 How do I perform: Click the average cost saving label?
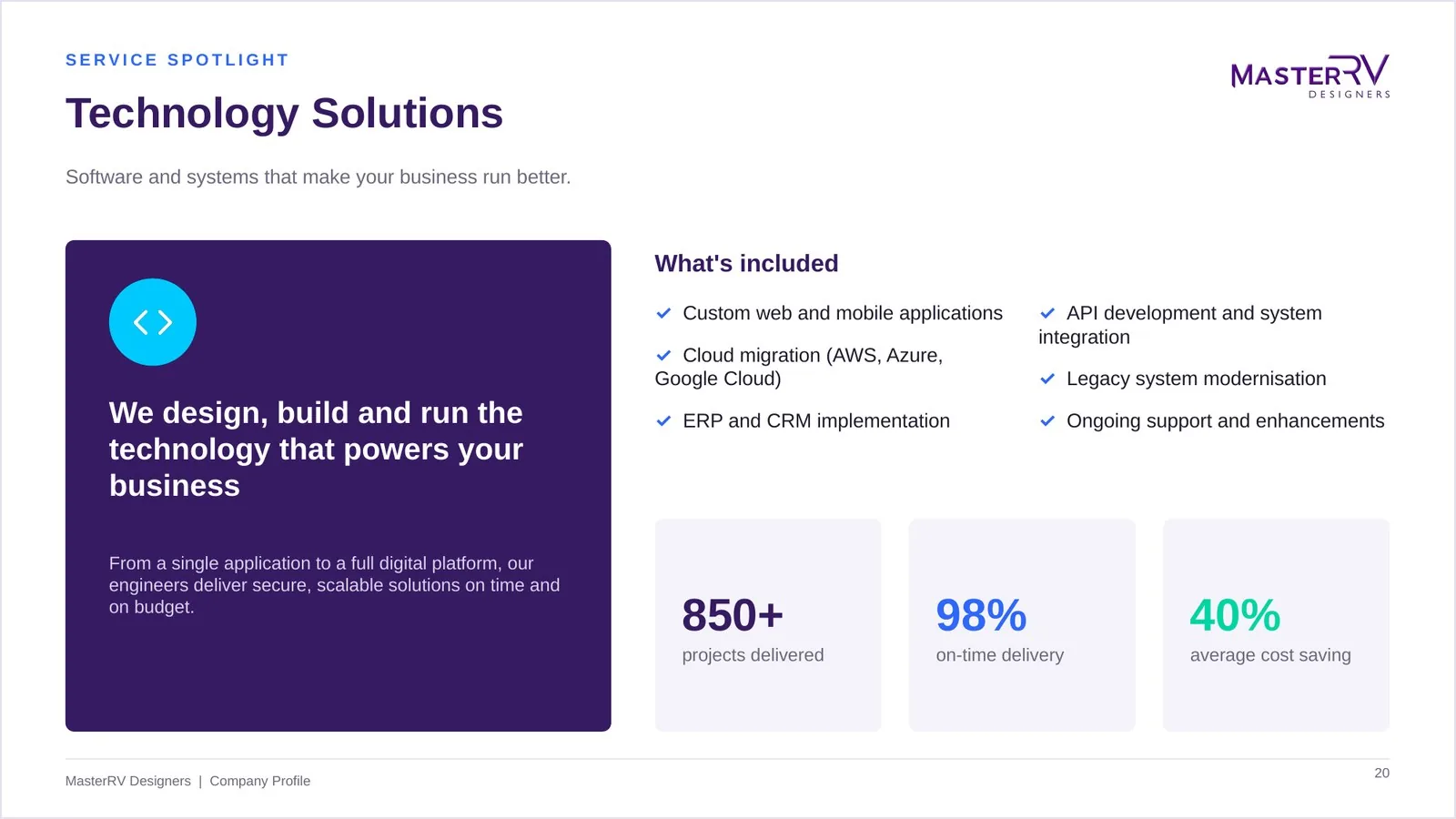(1270, 655)
